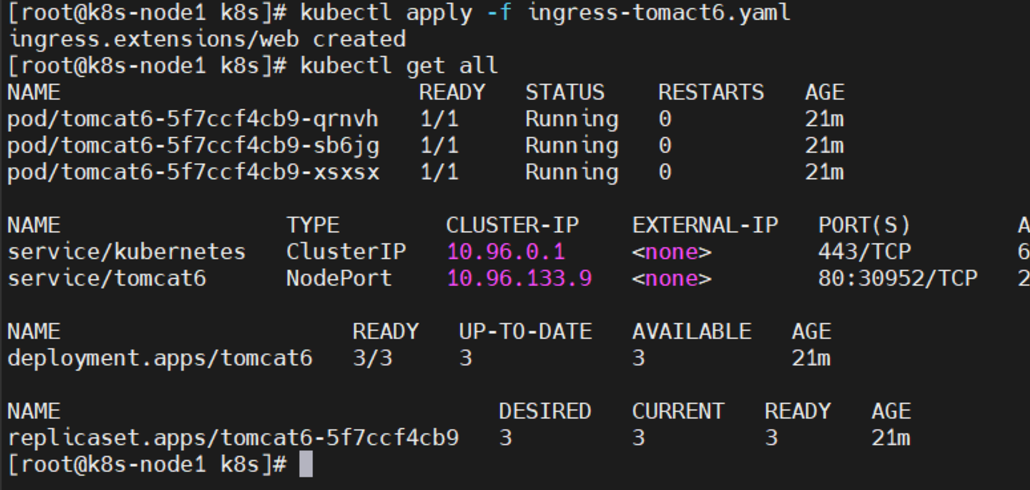
Task: Click Running status of the xsxsx pod
Action: (x=571, y=173)
